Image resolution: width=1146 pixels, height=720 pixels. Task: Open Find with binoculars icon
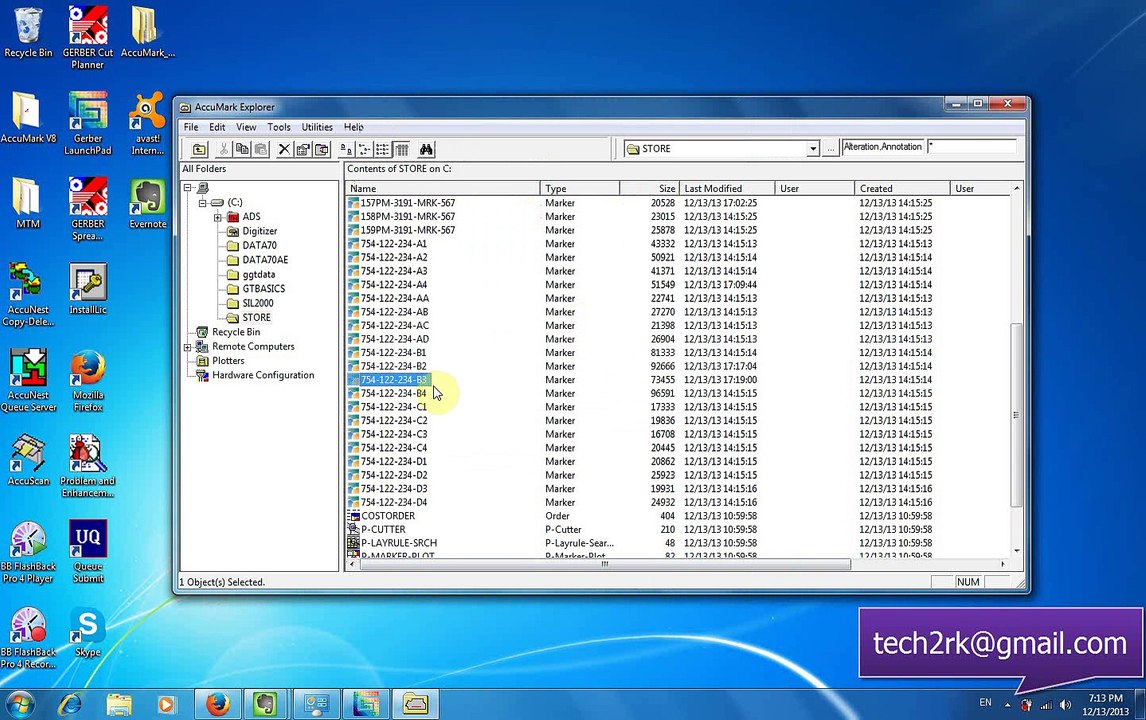pos(426,149)
